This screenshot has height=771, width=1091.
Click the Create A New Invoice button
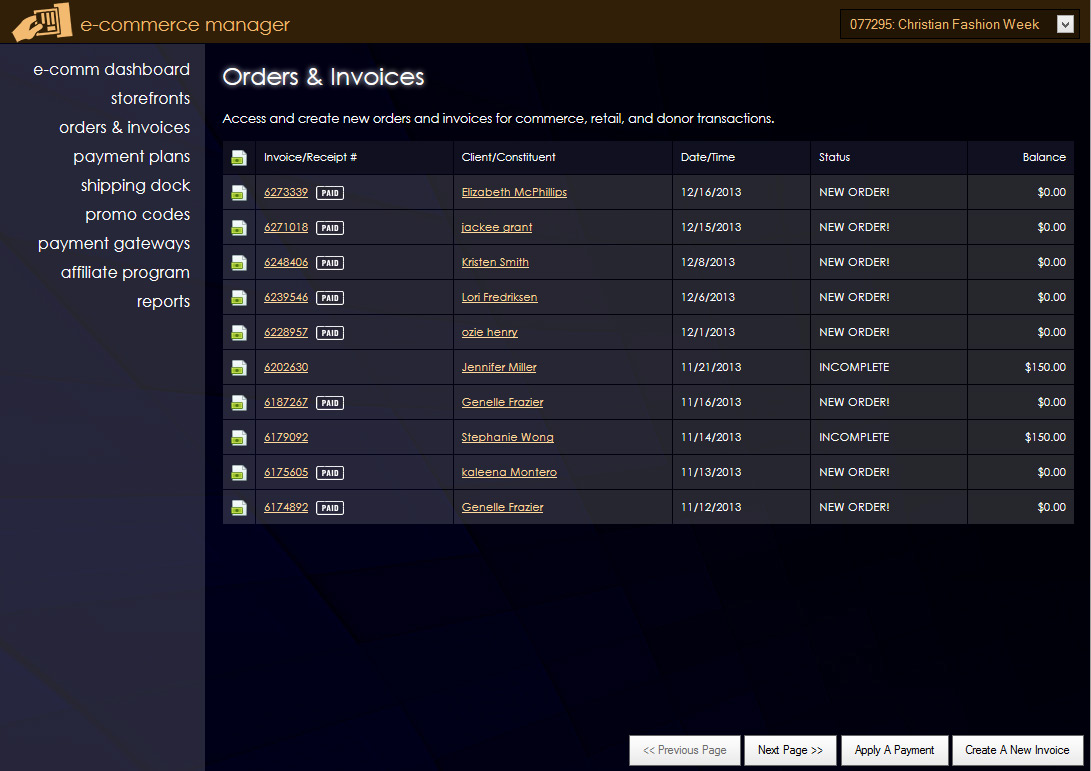(1017, 750)
